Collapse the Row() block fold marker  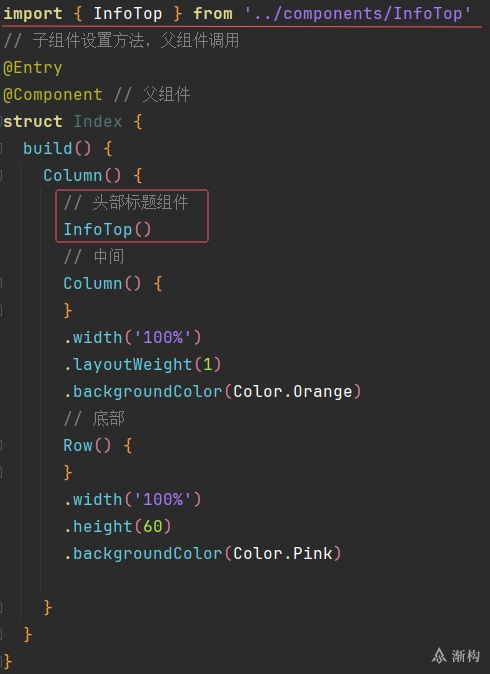1,445
